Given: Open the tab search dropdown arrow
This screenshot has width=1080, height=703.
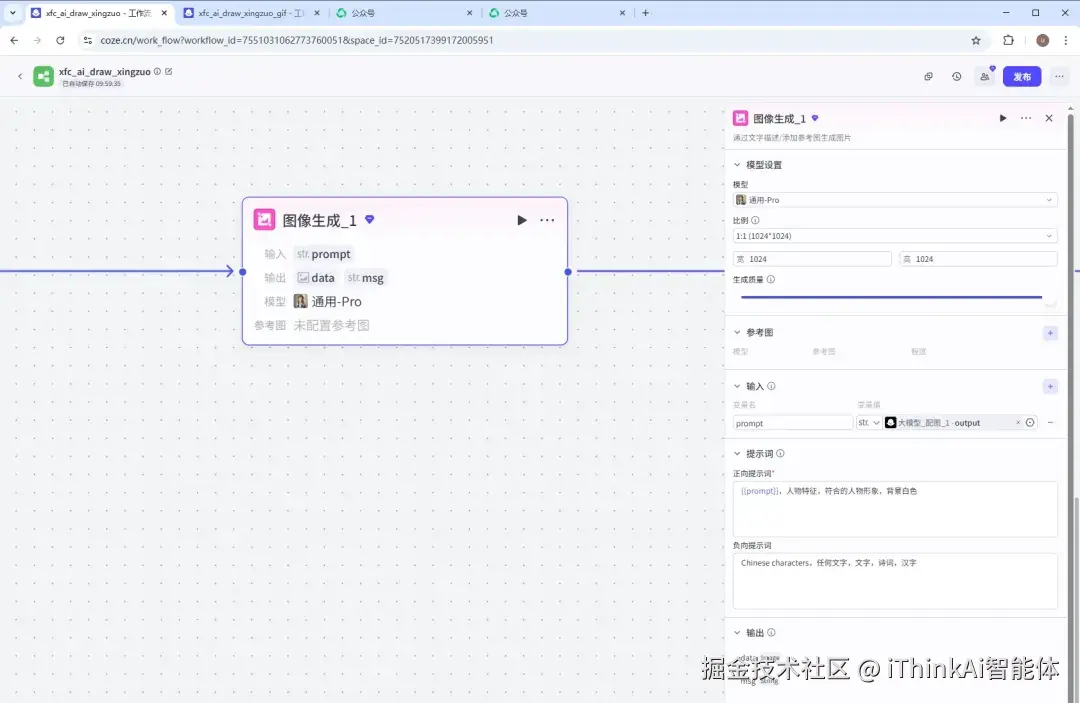Looking at the screenshot, I should (12, 13).
